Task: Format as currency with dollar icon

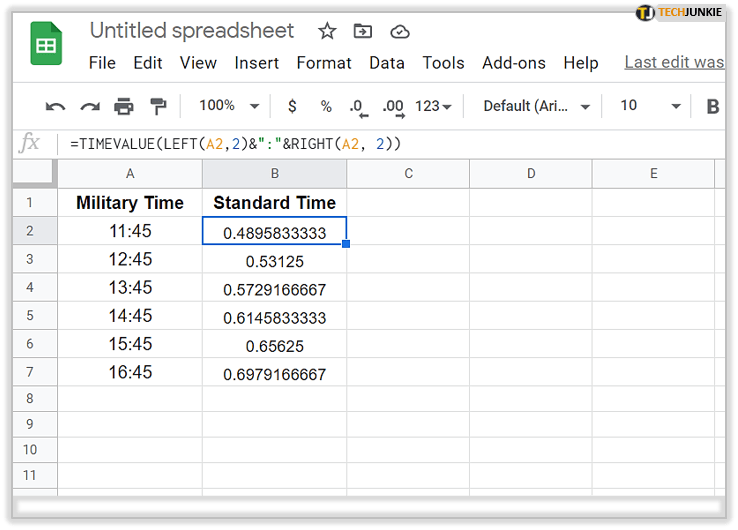Action: (x=292, y=106)
